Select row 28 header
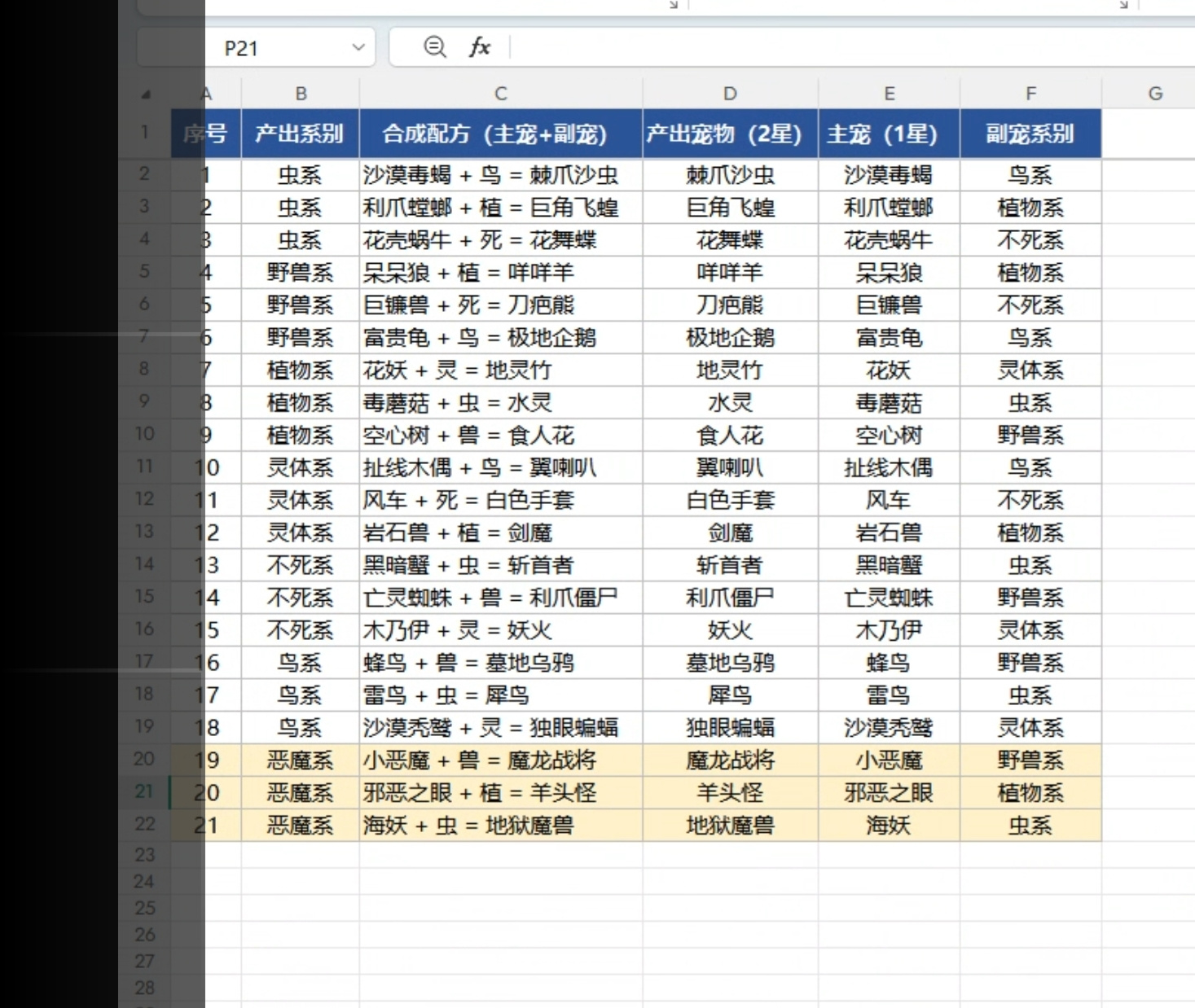 coord(144,988)
